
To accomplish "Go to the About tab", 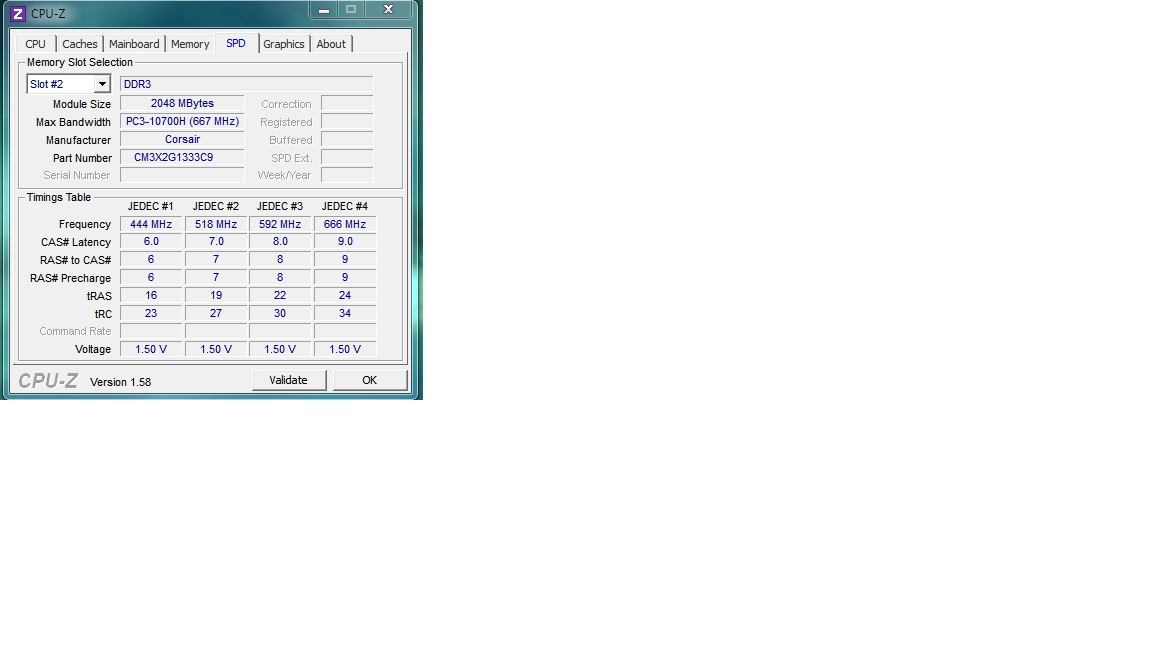I will [331, 44].
